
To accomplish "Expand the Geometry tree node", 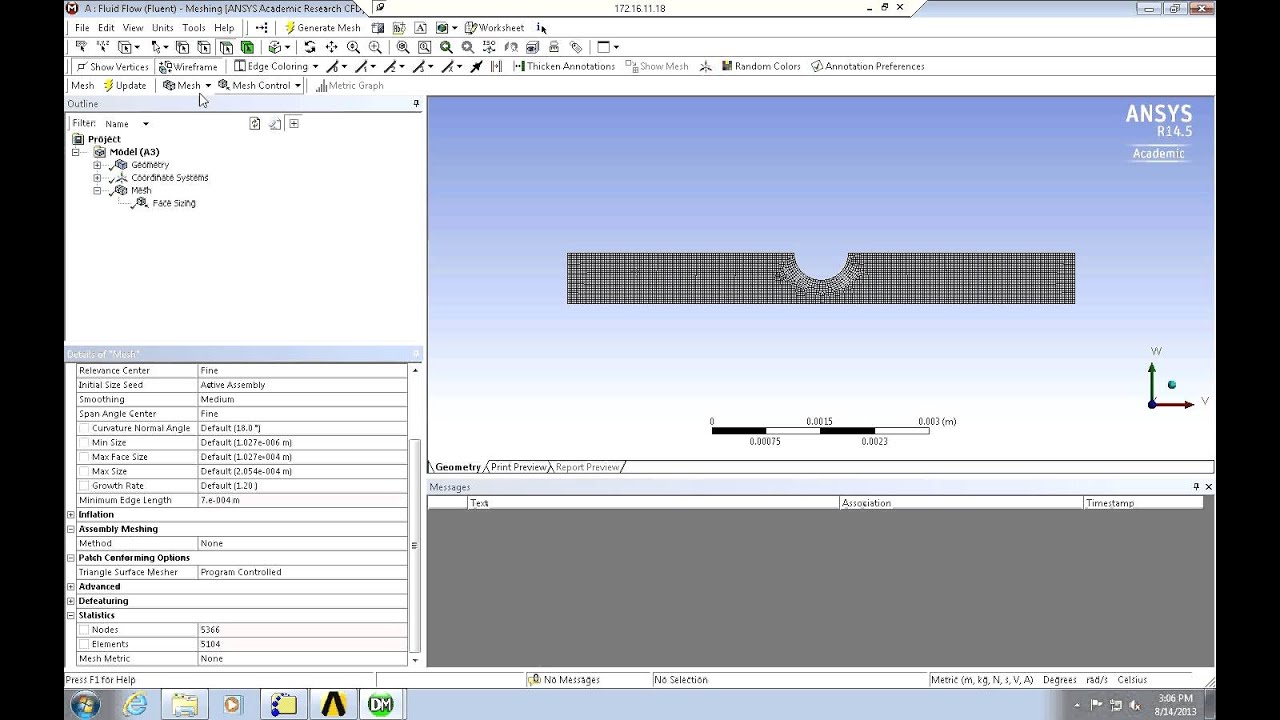I will coord(97,165).
